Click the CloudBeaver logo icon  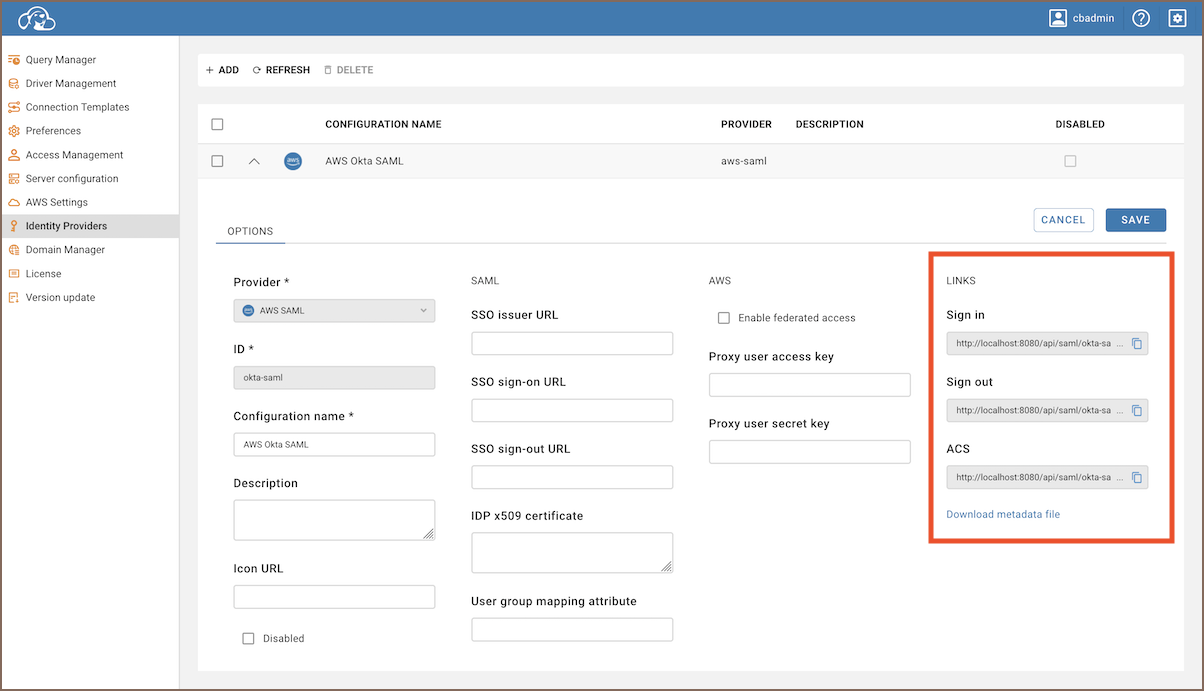click(36, 18)
